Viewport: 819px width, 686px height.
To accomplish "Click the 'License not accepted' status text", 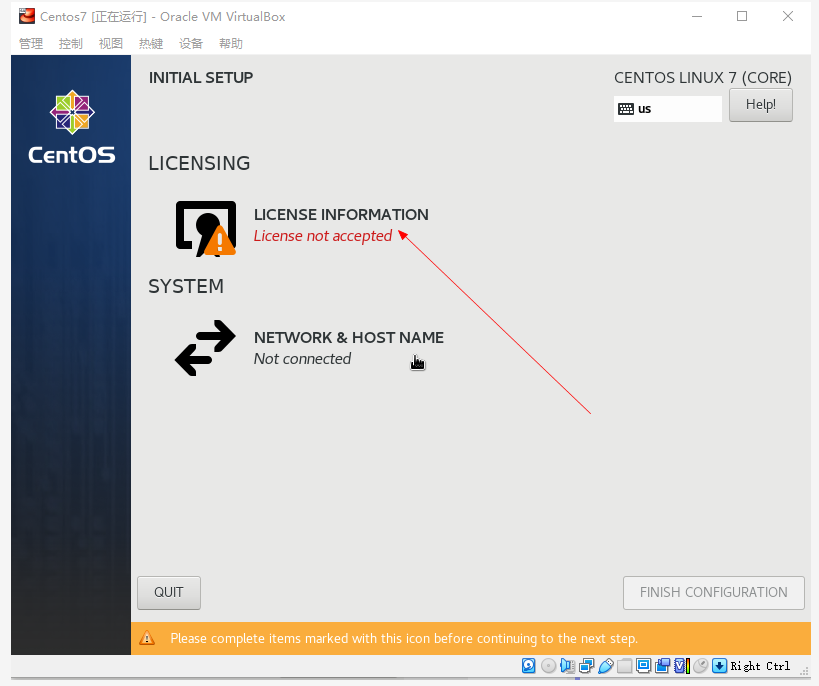I will [x=323, y=236].
